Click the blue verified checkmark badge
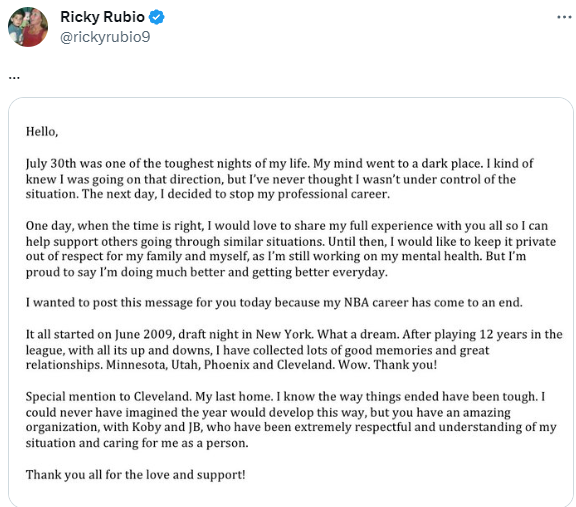The width and height of the screenshot is (576, 507). (157, 17)
